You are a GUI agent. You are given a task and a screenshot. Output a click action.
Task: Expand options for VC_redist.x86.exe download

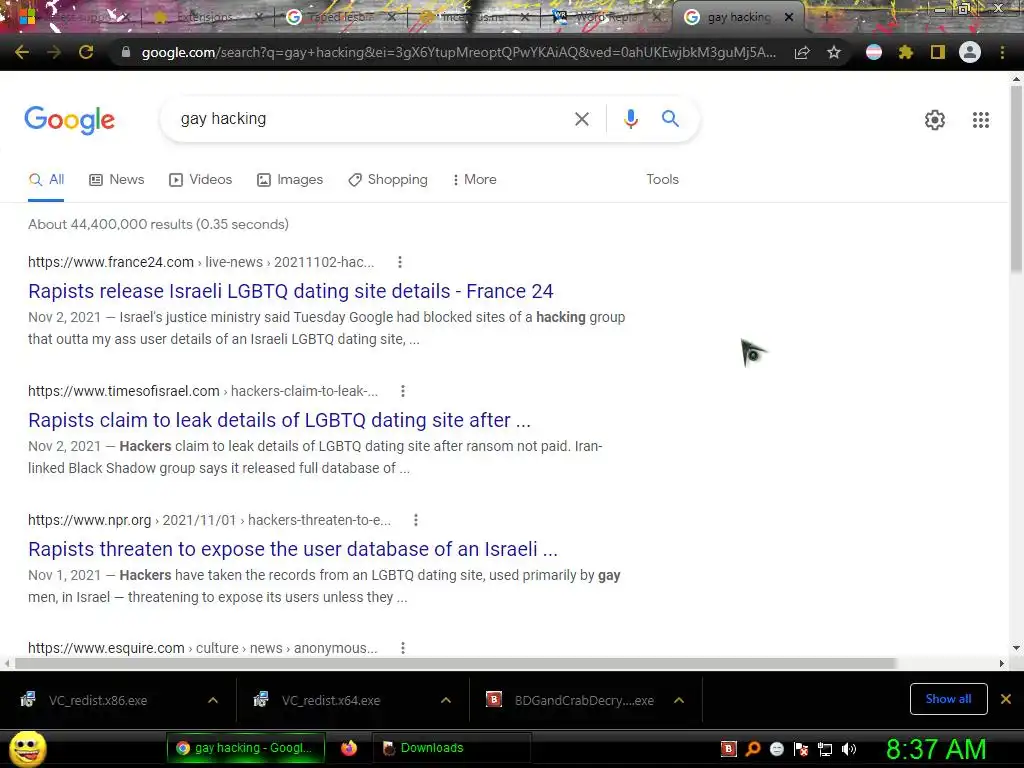coord(213,700)
